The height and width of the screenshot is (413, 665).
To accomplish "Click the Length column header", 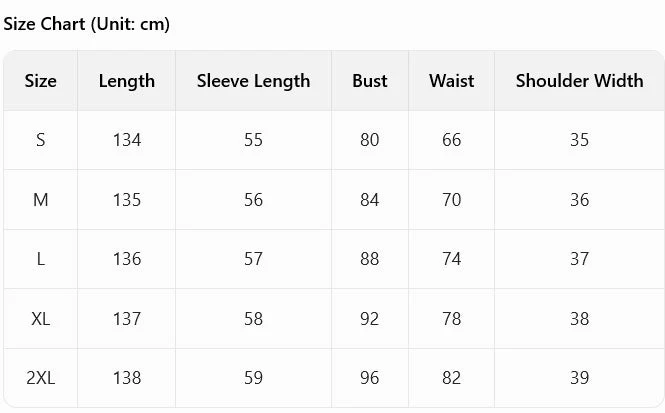I will [x=126, y=81].
